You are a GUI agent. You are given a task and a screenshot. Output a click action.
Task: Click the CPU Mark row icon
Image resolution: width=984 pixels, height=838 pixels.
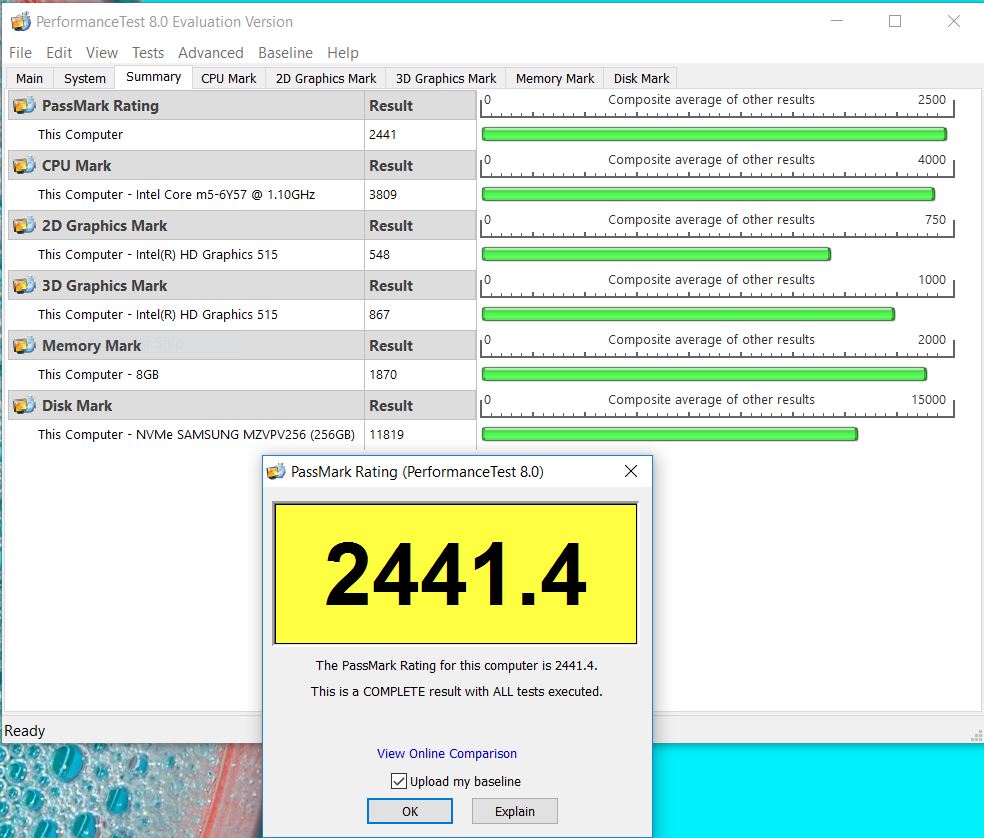coord(24,166)
